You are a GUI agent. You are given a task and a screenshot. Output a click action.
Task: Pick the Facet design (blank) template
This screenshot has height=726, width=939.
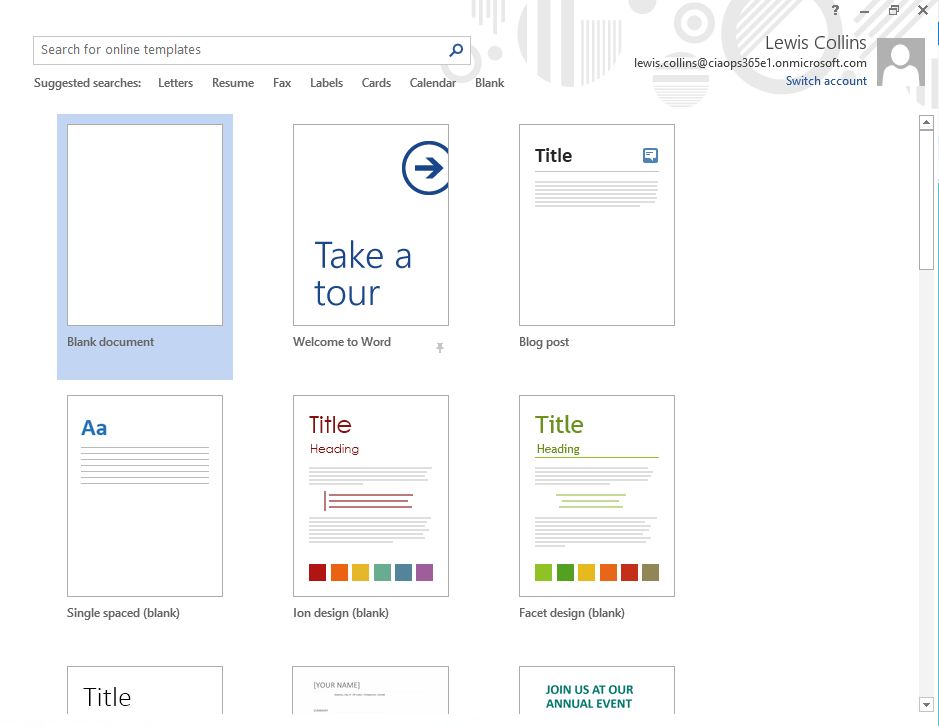pos(596,496)
